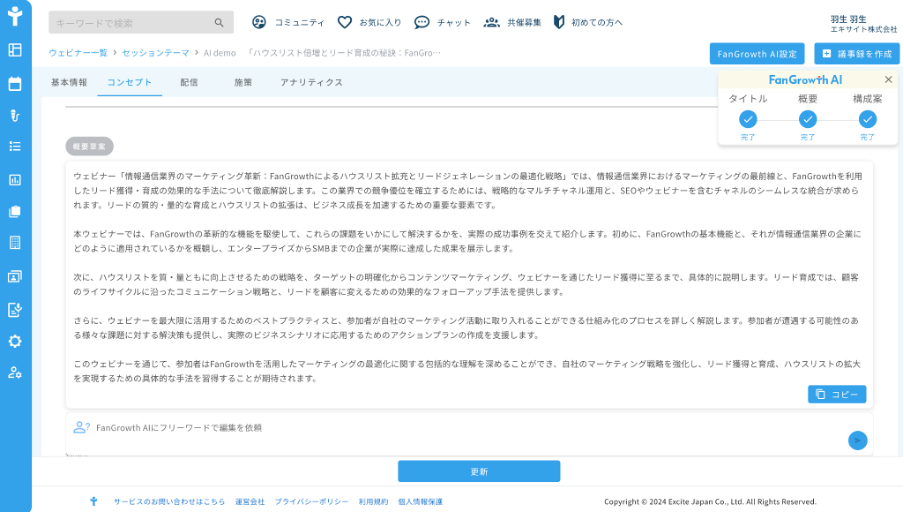Click the コピー button
Viewport: 904px width, 512px height.
click(837, 394)
